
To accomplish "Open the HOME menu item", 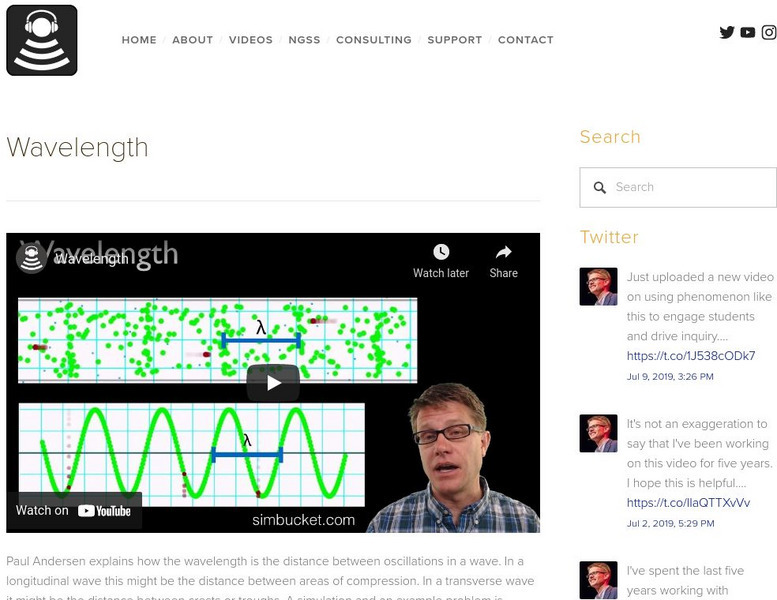I will coord(139,40).
